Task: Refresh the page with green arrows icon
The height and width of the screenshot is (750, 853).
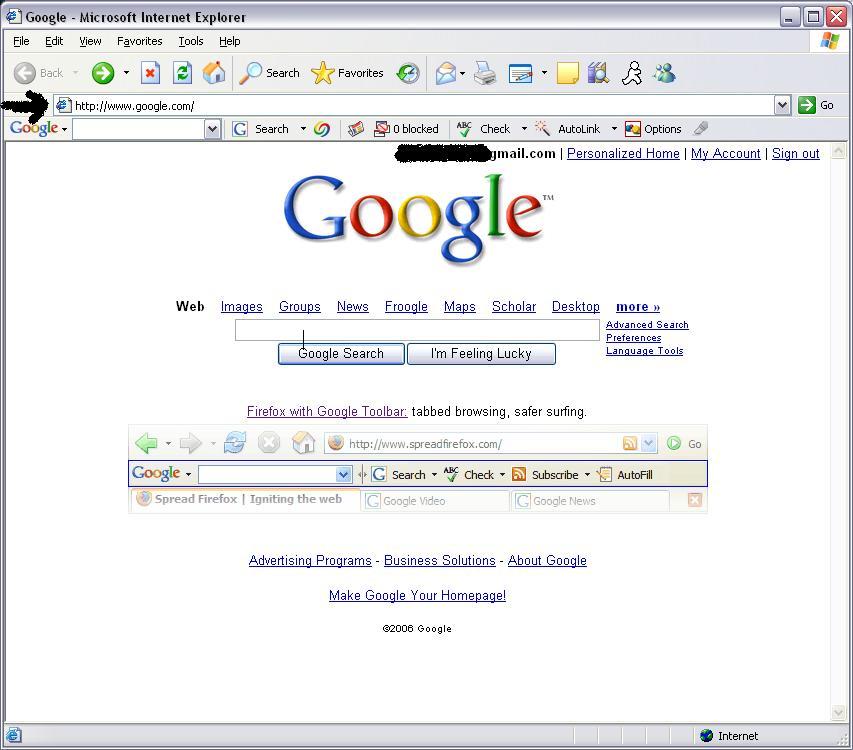Action: pyautogui.click(x=182, y=73)
